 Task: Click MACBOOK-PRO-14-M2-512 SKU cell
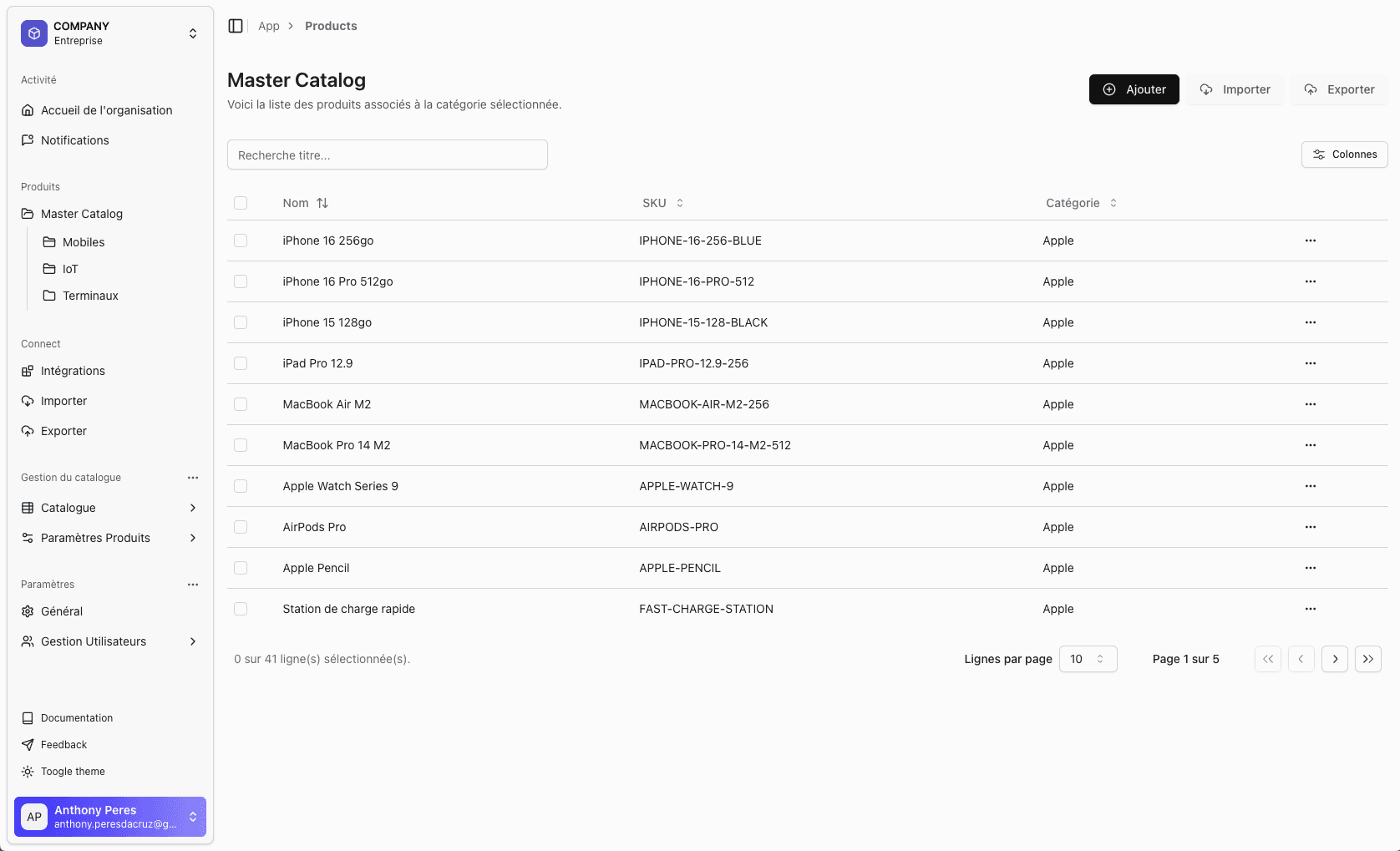pos(715,445)
